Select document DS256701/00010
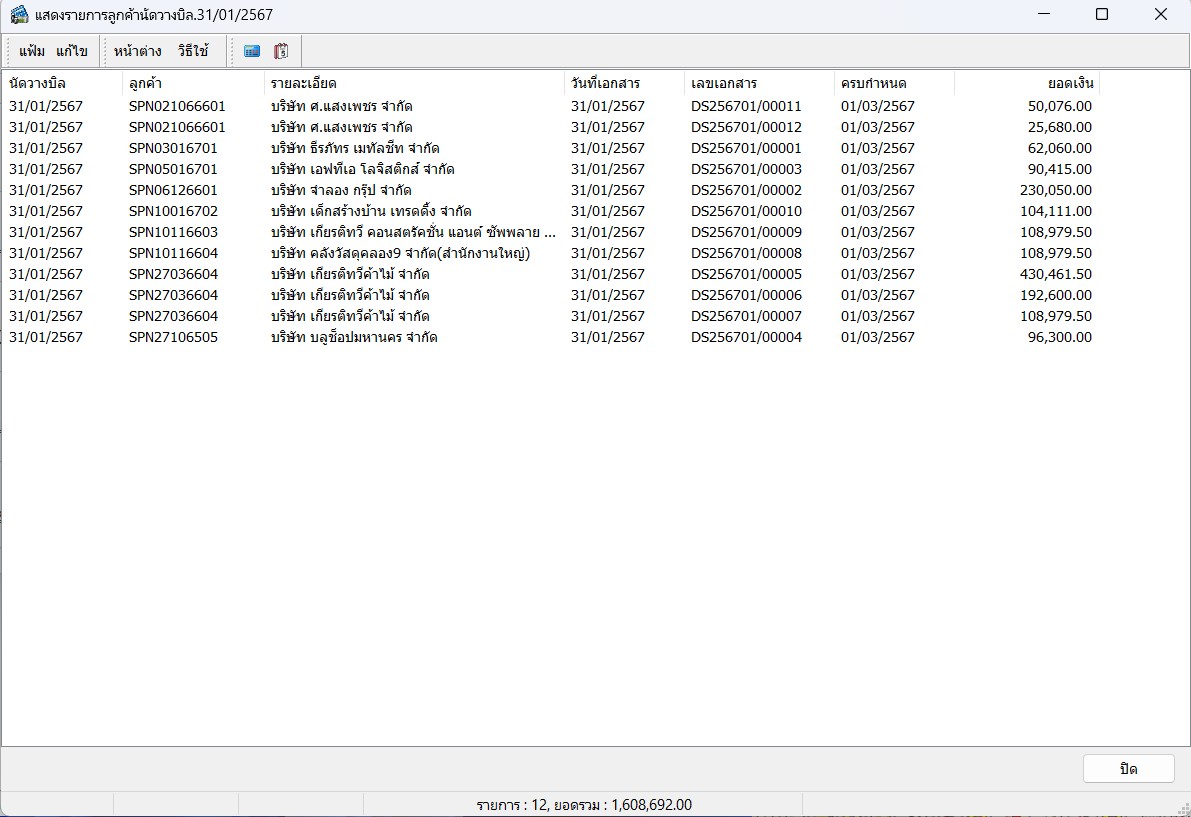The height and width of the screenshot is (817, 1191). 746,211
